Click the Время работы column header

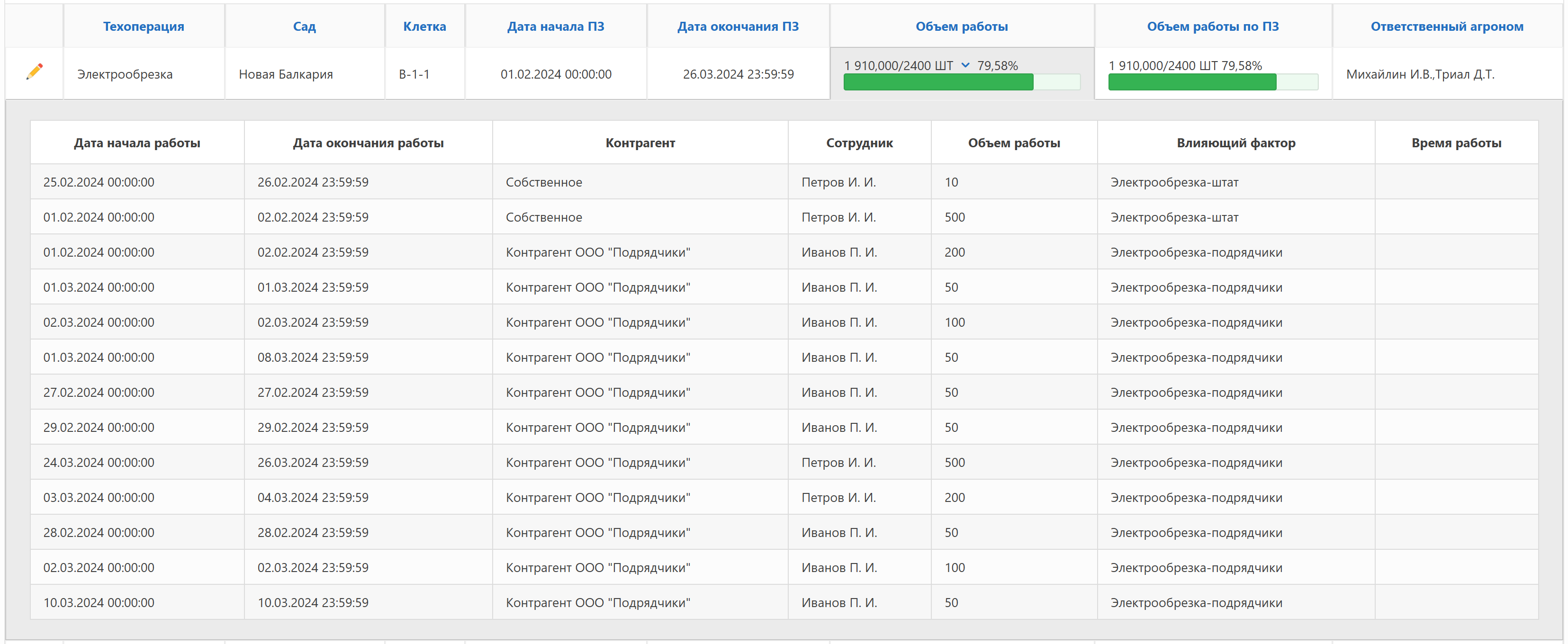click(x=1455, y=143)
